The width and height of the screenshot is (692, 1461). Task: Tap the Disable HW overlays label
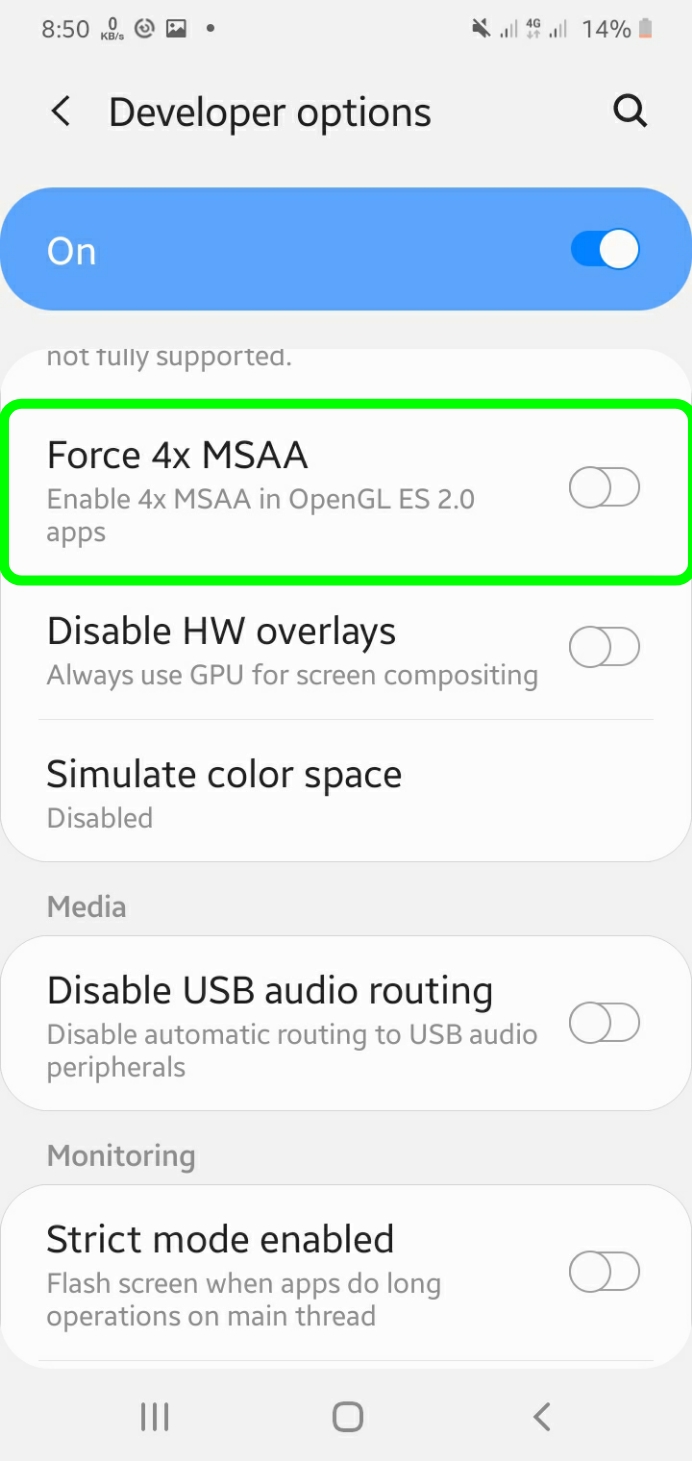pyautogui.click(x=221, y=632)
